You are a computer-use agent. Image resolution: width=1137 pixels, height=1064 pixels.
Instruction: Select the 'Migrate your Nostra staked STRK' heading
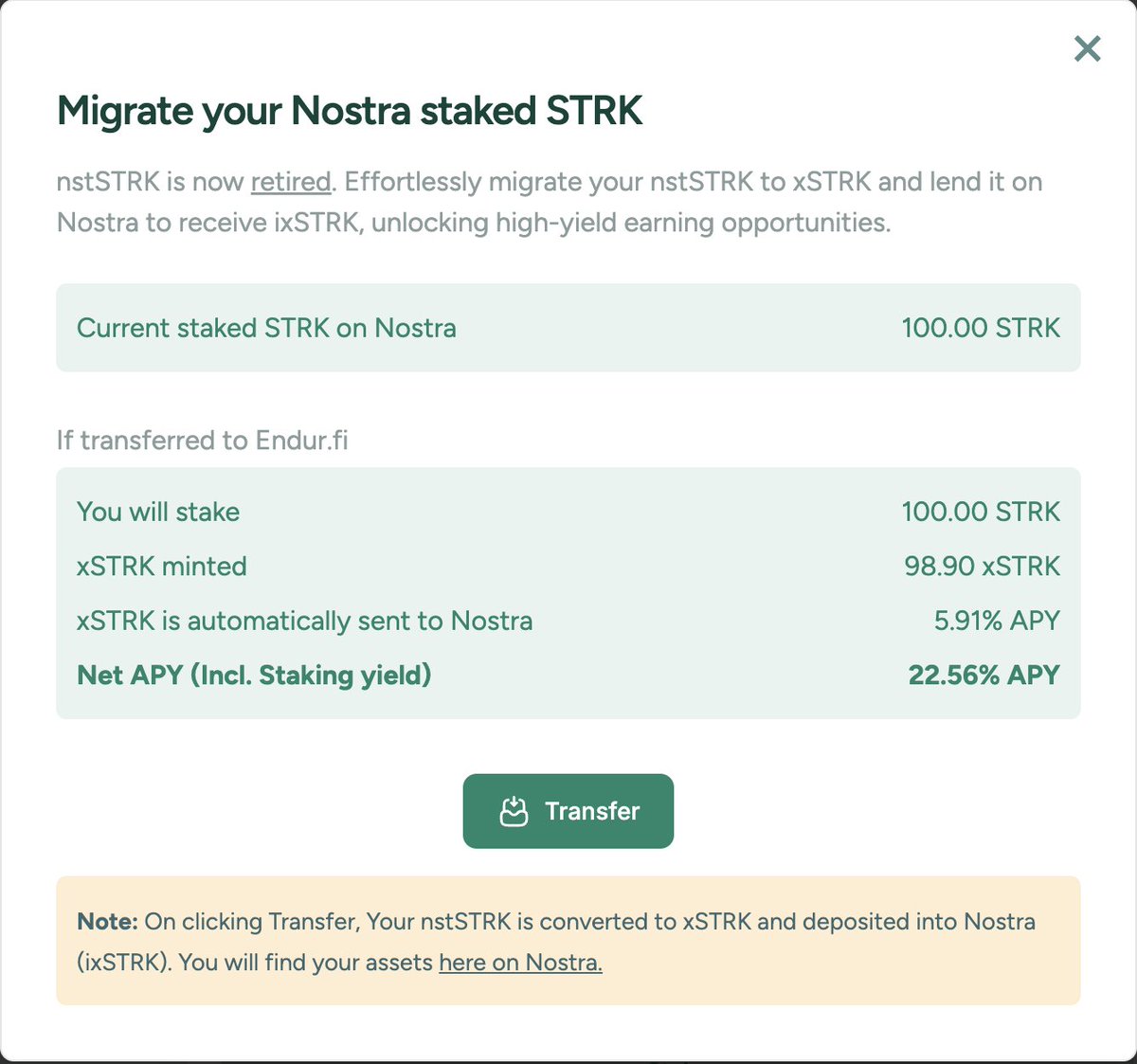click(x=350, y=111)
